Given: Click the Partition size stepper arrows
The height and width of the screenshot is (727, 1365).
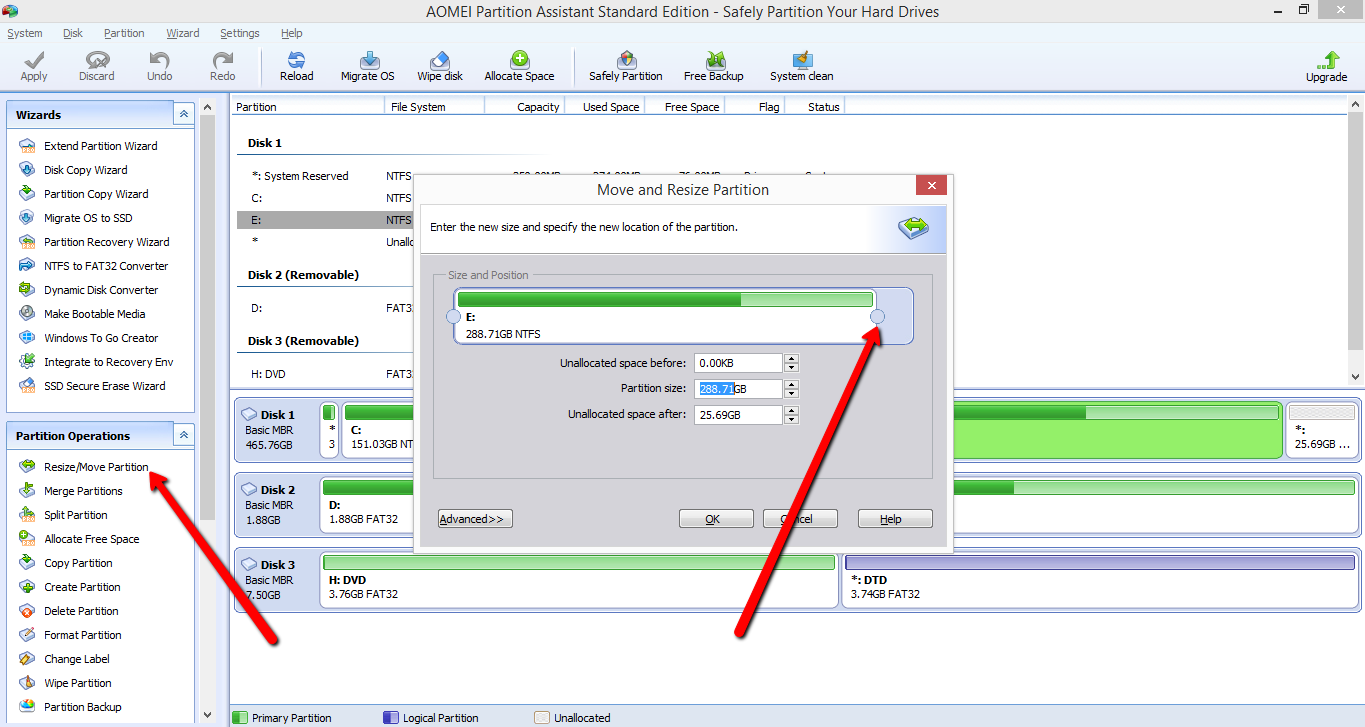Looking at the screenshot, I should tap(791, 389).
